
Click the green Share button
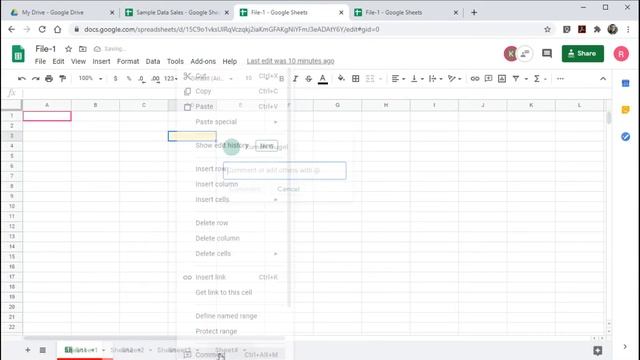(582, 53)
